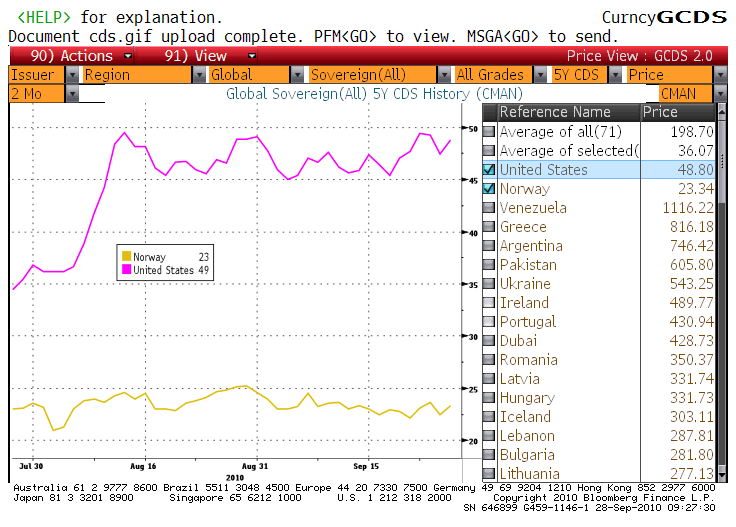Check the Greece checkbox

pyautogui.click(x=489, y=227)
